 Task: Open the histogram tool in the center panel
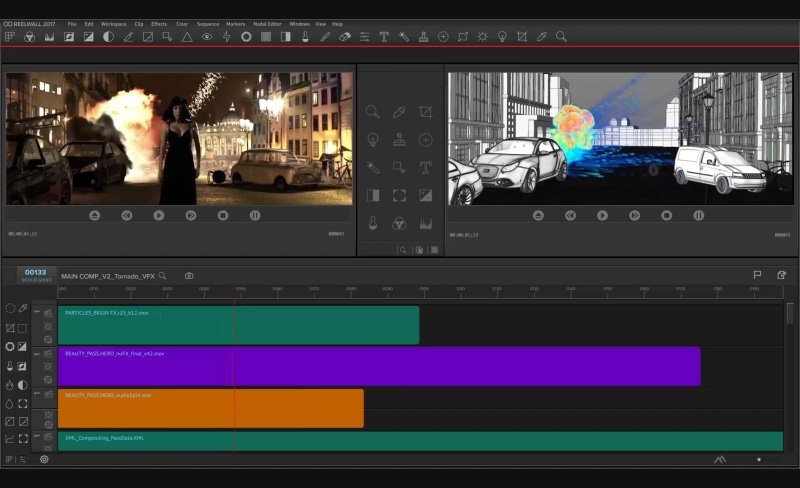click(425, 223)
